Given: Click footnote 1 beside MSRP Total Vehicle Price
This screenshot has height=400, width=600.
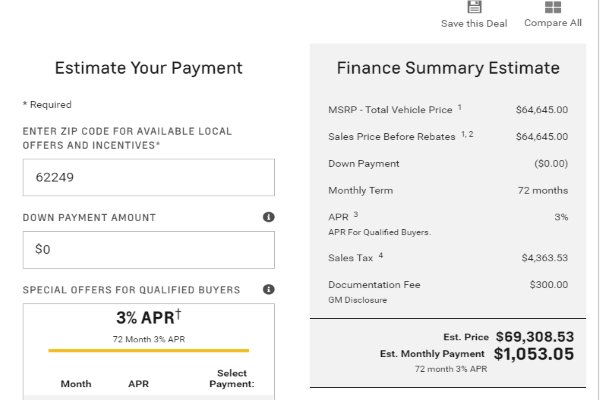Looking at the screenshot, I should [x=459, y=106].
